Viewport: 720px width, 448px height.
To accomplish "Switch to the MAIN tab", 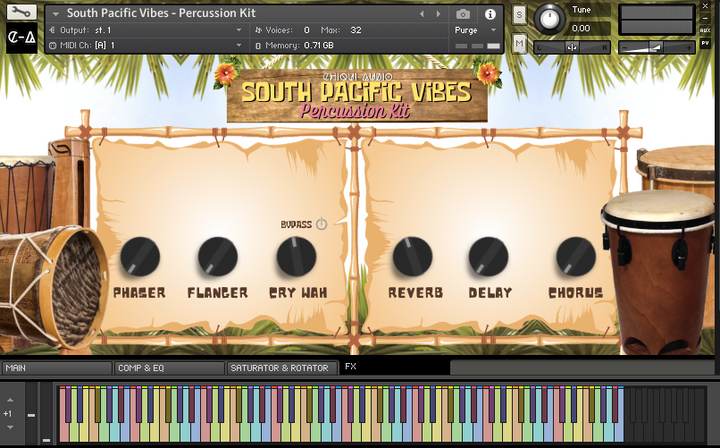I will [57, 368].
